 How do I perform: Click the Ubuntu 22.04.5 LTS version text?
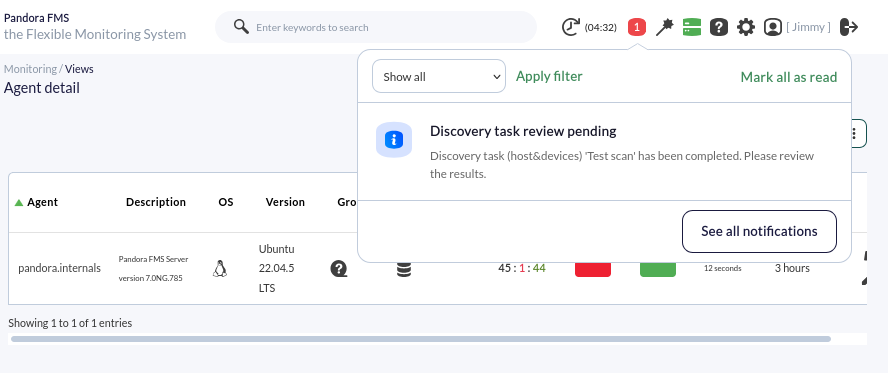click(x=276, y=268)
